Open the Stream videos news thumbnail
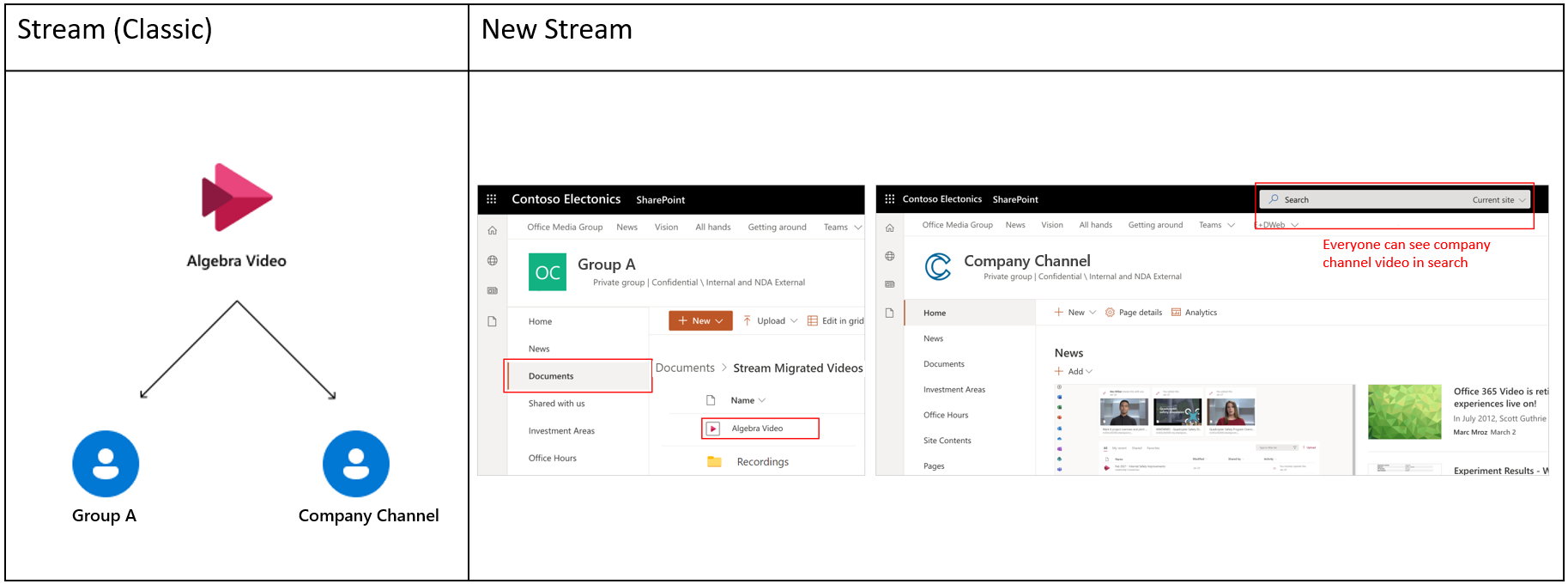This screenshot has width=1568, height=584. (1203, 429)
